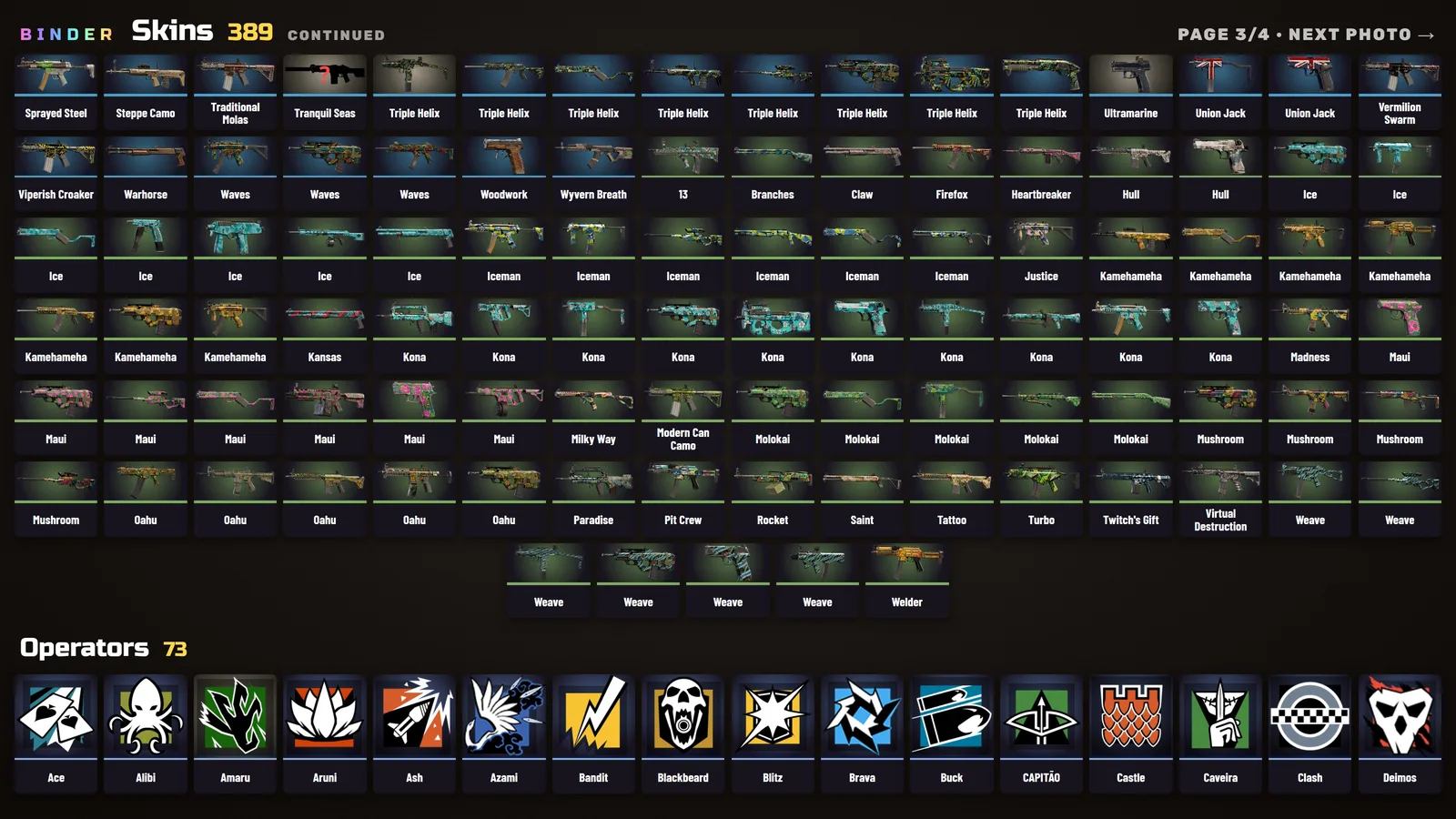Select the Caveira operator icon
This screenshot has width=1456, height=819.
click(x=1220, y=717)
